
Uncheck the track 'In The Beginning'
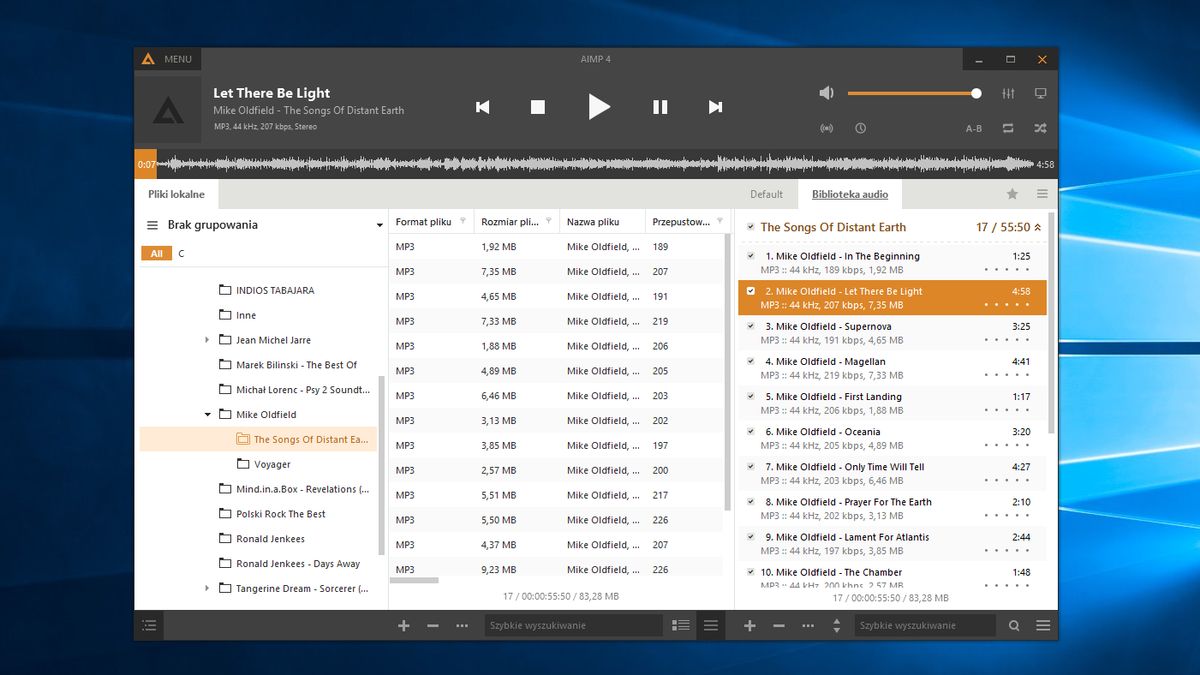coord(751,256)
